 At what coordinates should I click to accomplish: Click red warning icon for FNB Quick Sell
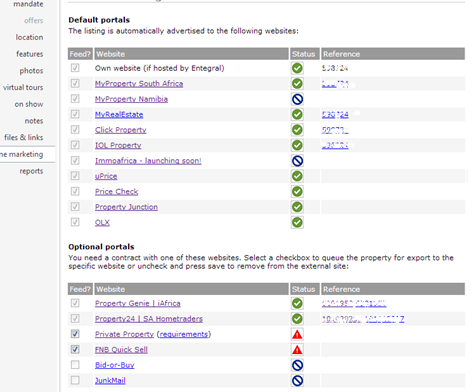(297, 350)
